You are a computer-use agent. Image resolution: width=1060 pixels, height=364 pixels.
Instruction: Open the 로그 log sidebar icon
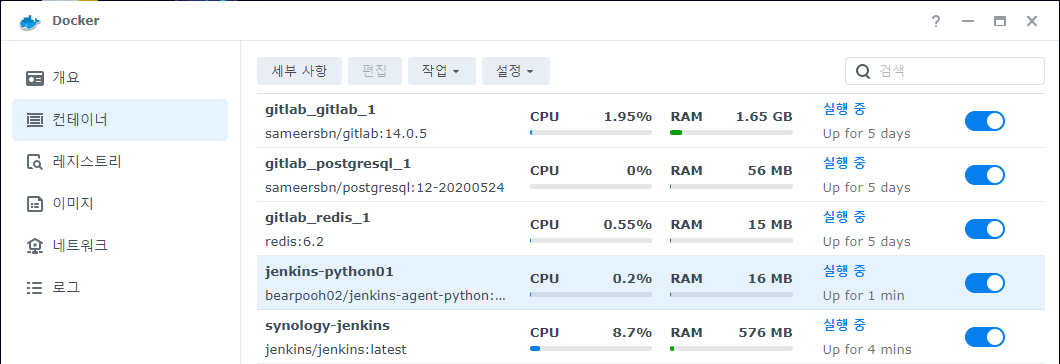tap(34, 288)
